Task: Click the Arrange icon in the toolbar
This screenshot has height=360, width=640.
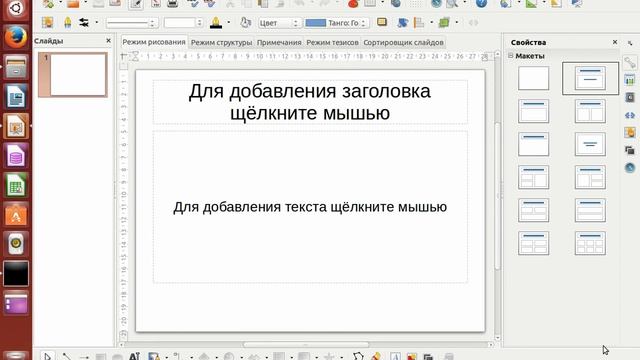Action: [444, 22]
